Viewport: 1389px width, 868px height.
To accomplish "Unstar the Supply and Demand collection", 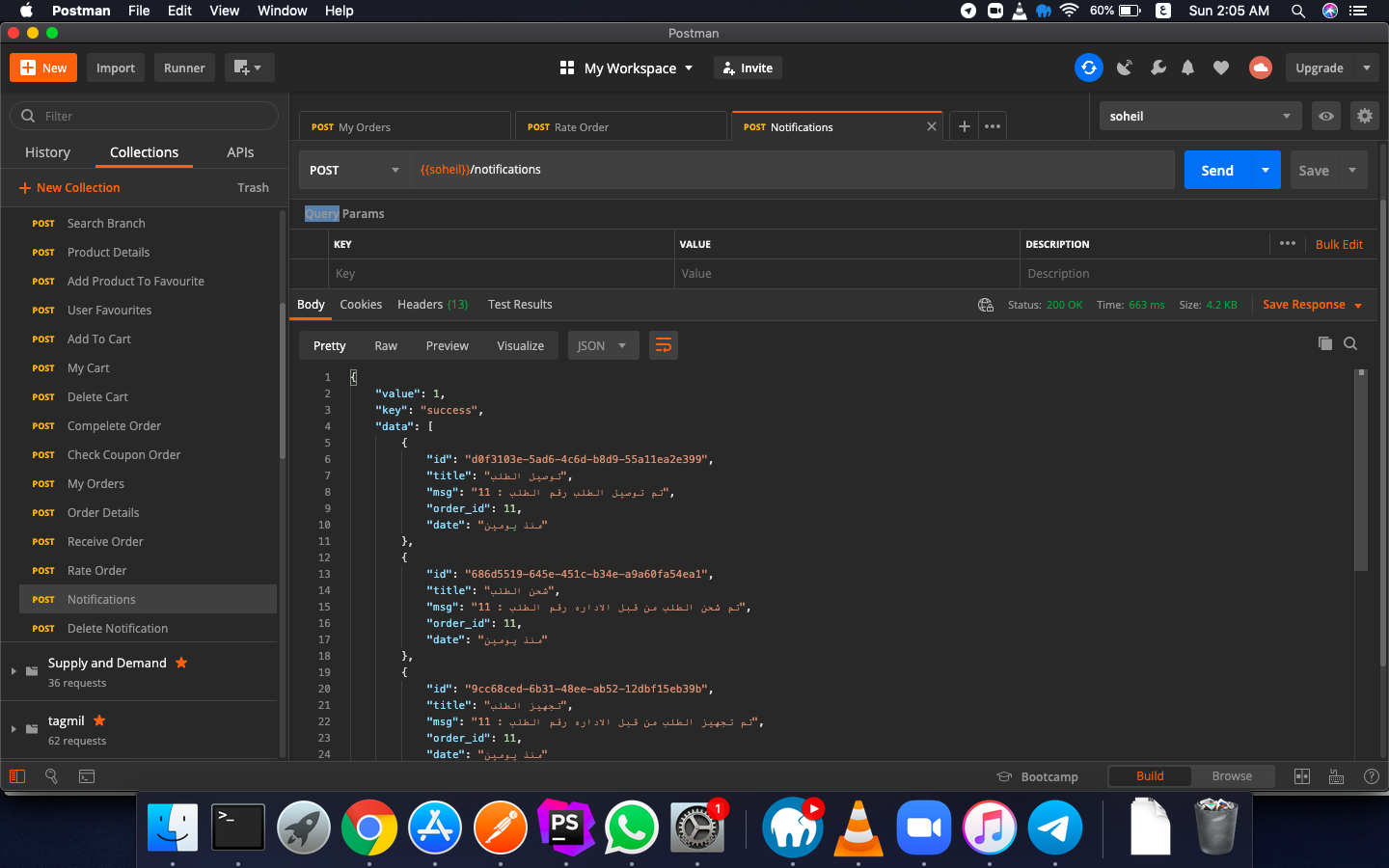I will click(x=181, y=663).
